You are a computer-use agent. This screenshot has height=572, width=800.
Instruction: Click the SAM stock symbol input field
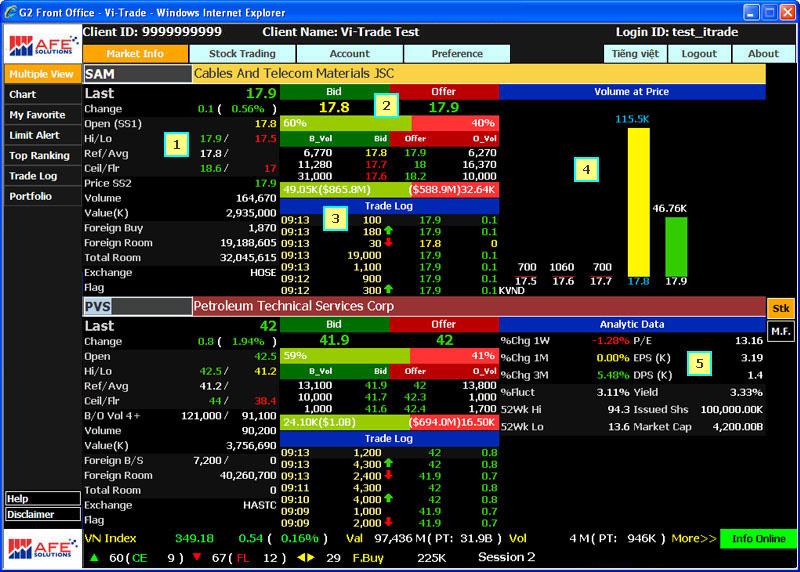[x=137, y=74]
